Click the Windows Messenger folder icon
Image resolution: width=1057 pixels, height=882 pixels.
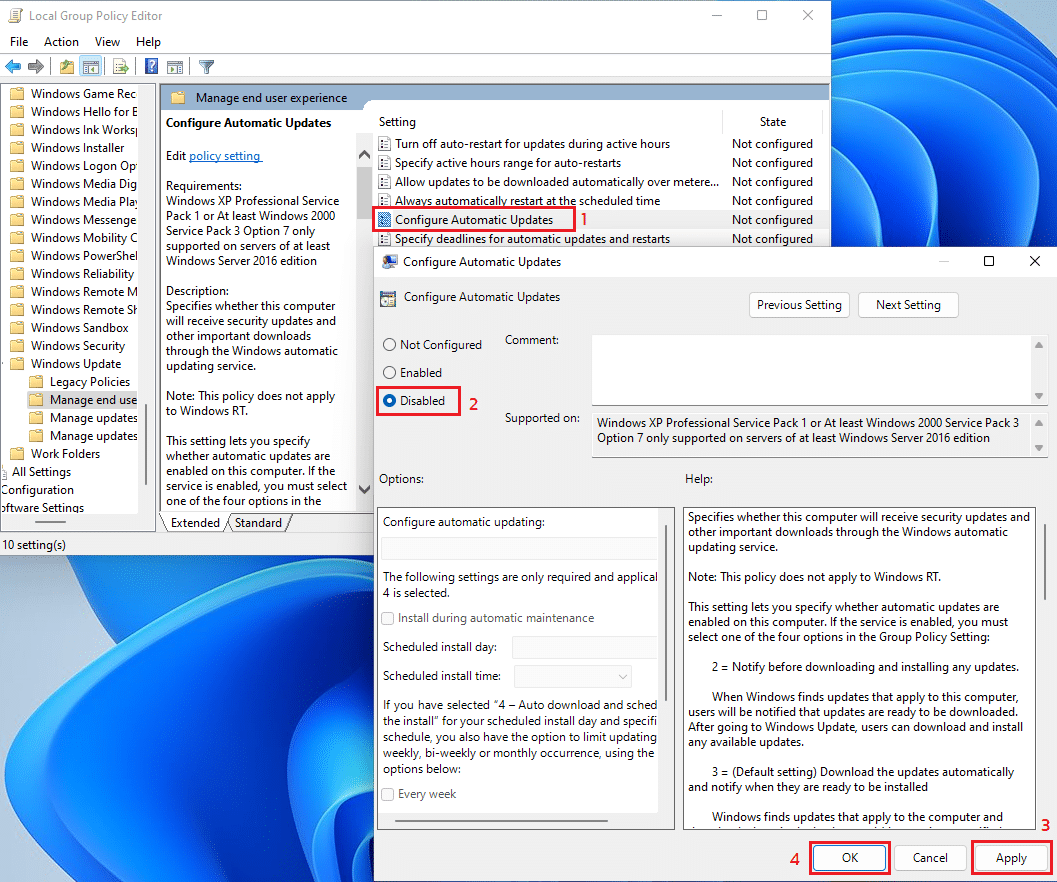pyautogui.click(x=18, y=220)
